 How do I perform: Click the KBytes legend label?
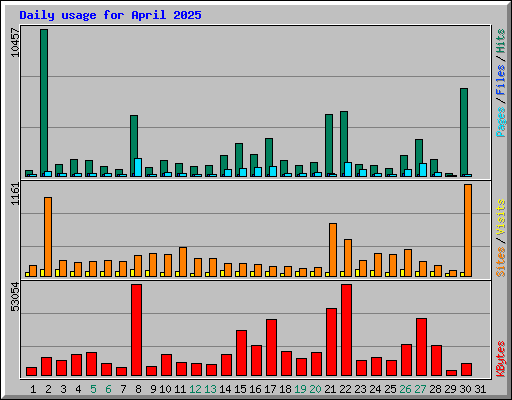(501, 359)
